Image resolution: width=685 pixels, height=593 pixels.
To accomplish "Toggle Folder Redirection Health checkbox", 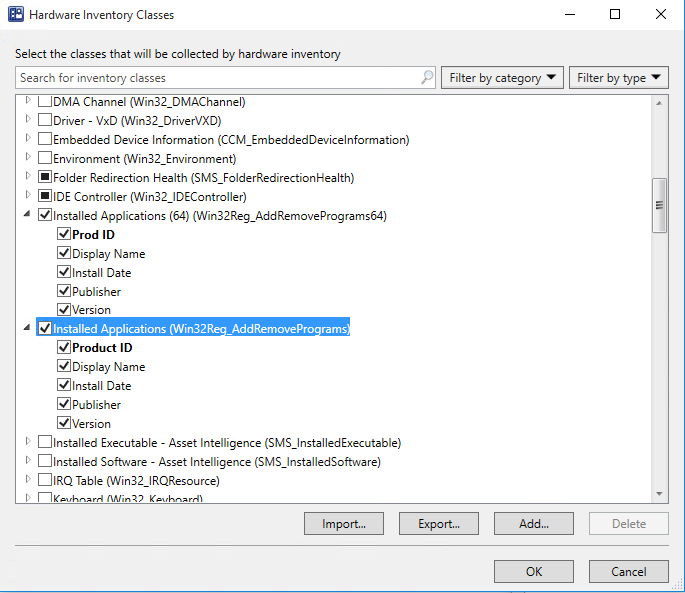I will pyautogui.click(x=45, y=177).
